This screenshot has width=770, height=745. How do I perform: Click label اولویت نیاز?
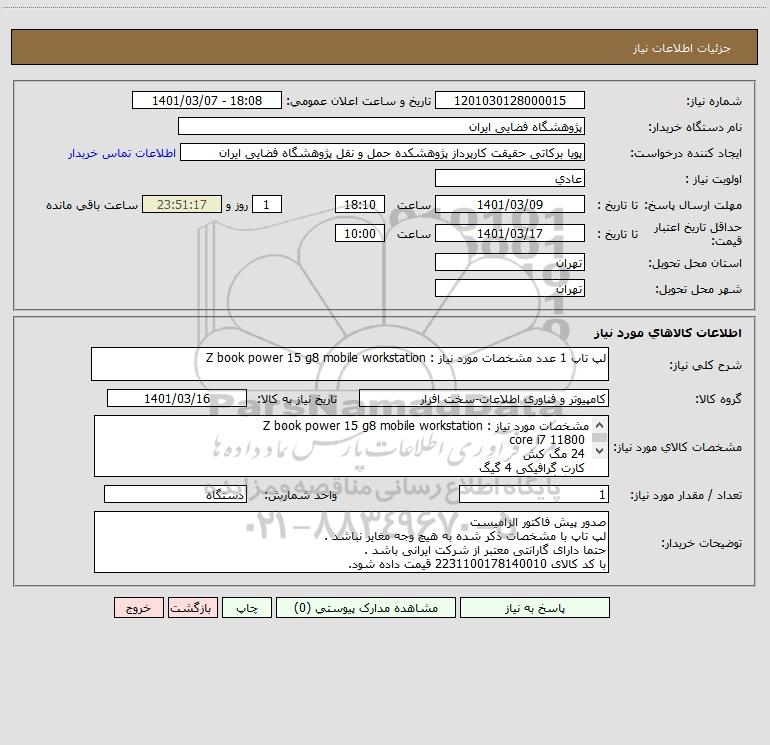pos(714,179)
